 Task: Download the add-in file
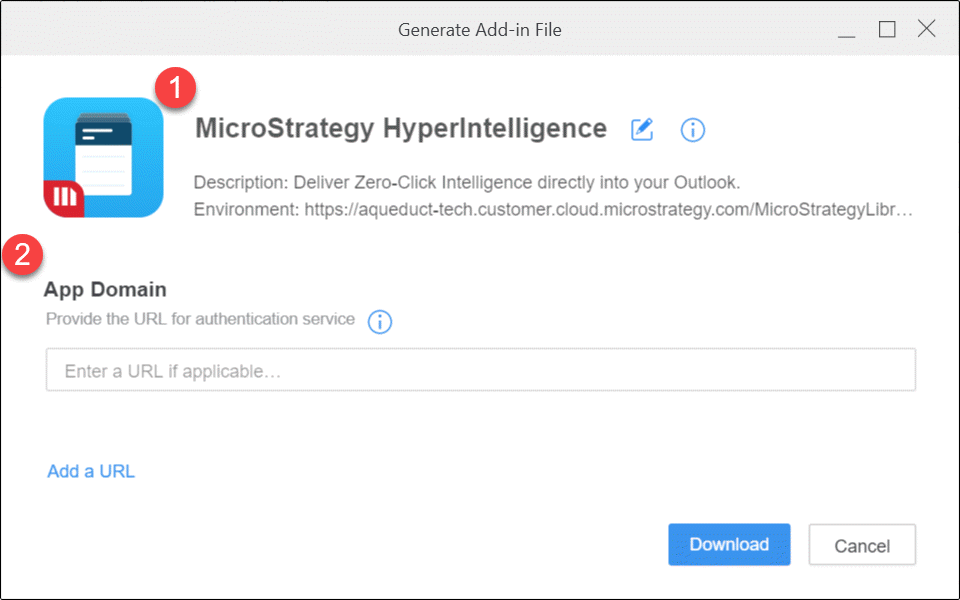(729, 544)
